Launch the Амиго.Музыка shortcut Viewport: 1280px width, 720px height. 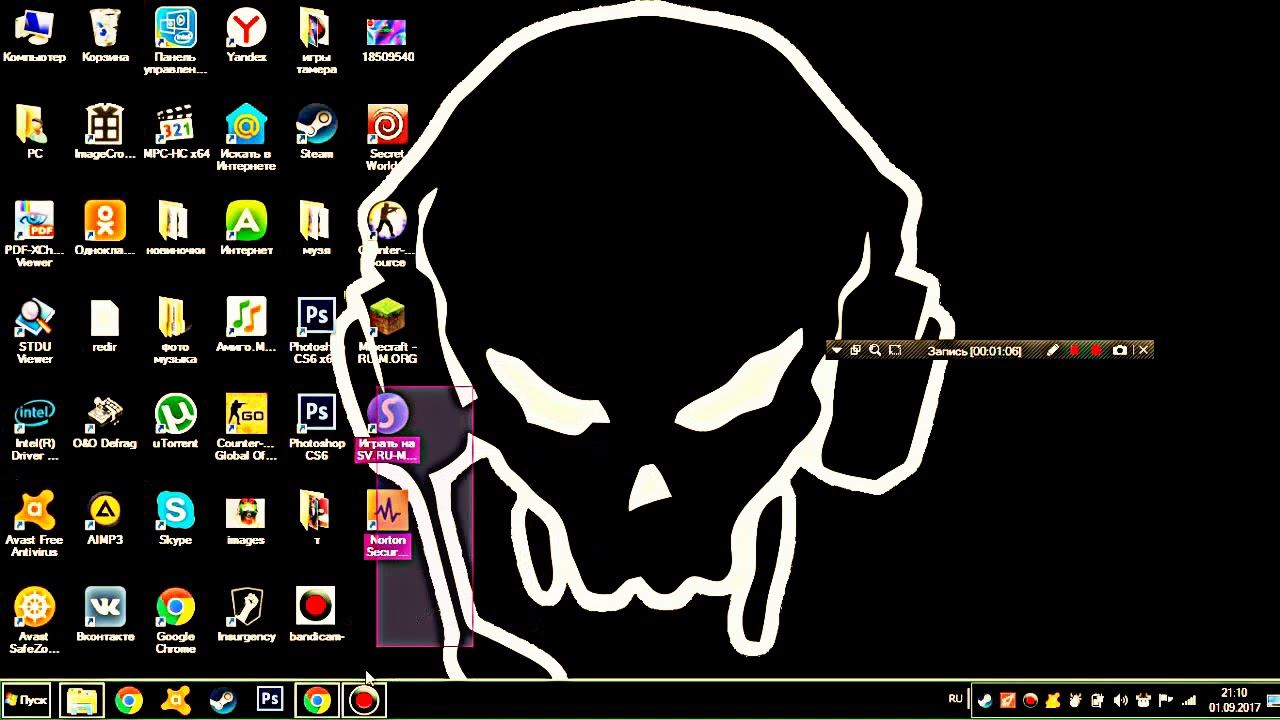[246, 326]
